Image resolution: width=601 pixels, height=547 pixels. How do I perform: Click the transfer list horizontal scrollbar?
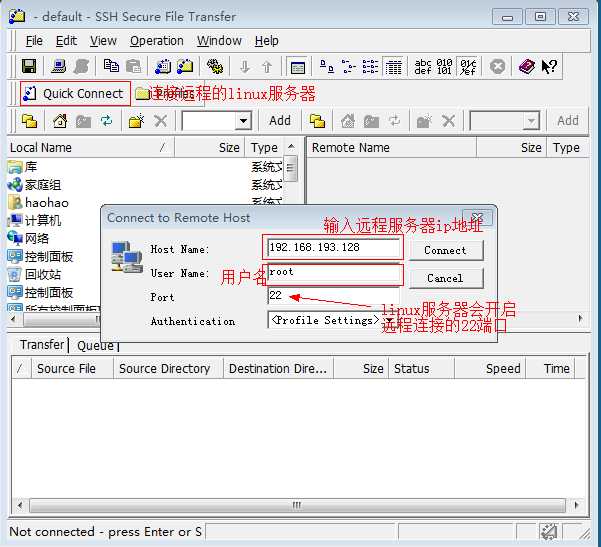tap(297, 505)
